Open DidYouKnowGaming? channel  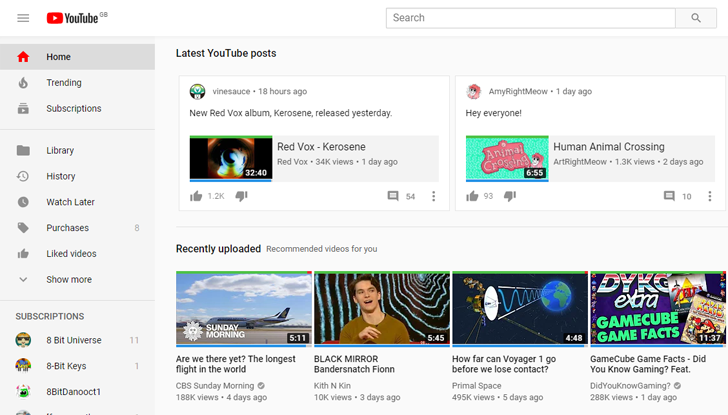(630, 386)
